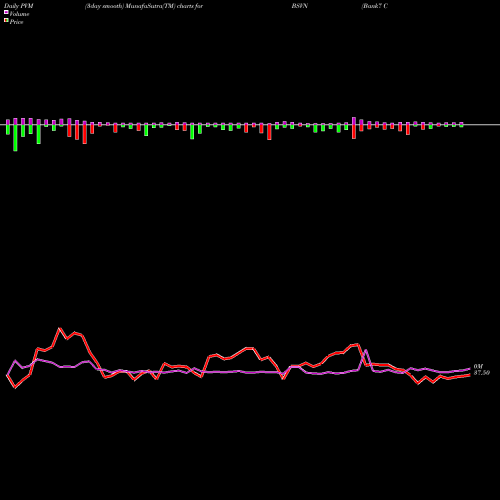Click the Volume legend color swatch

pyautogui.click(x=6, y=13)
